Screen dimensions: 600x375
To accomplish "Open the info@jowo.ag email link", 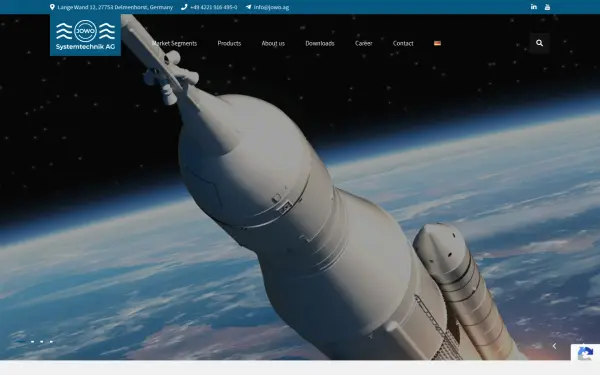I will [x=271, y=7].
